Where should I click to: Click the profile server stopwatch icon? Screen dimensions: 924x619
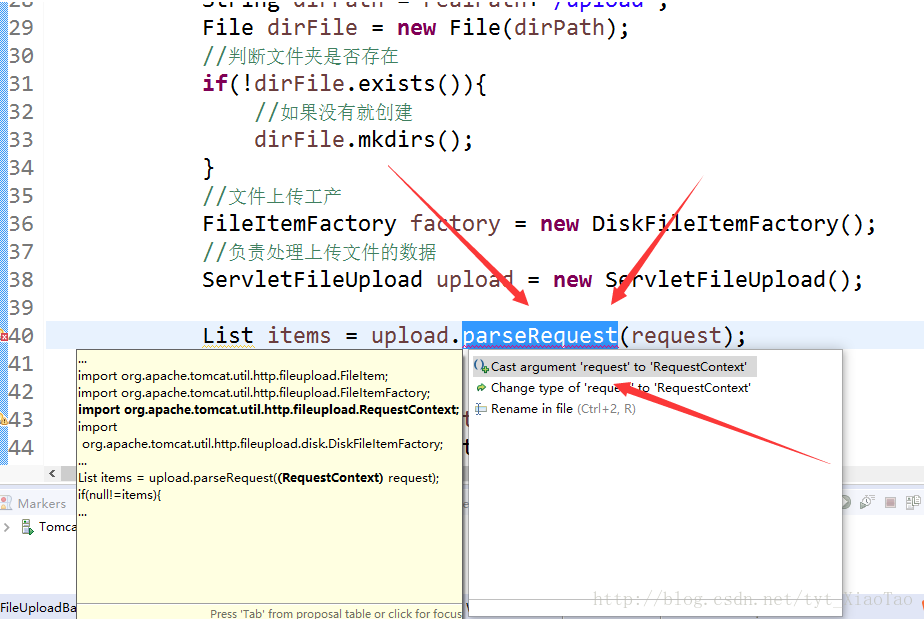pos(867,502)
